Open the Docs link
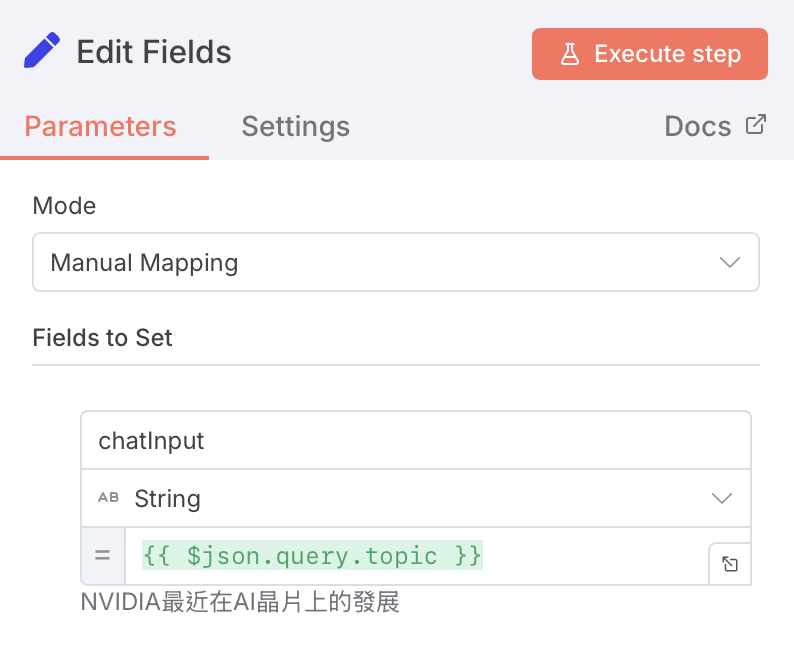 click(698, 127)
